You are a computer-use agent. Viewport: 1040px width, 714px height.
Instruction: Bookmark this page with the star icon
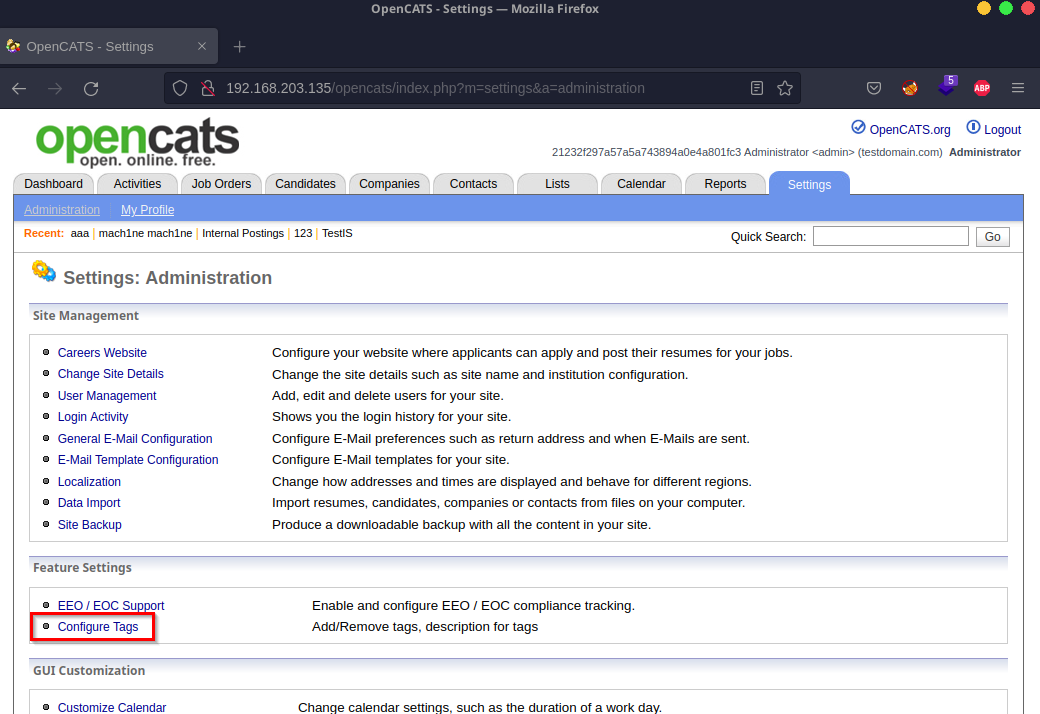pos(785,88)
